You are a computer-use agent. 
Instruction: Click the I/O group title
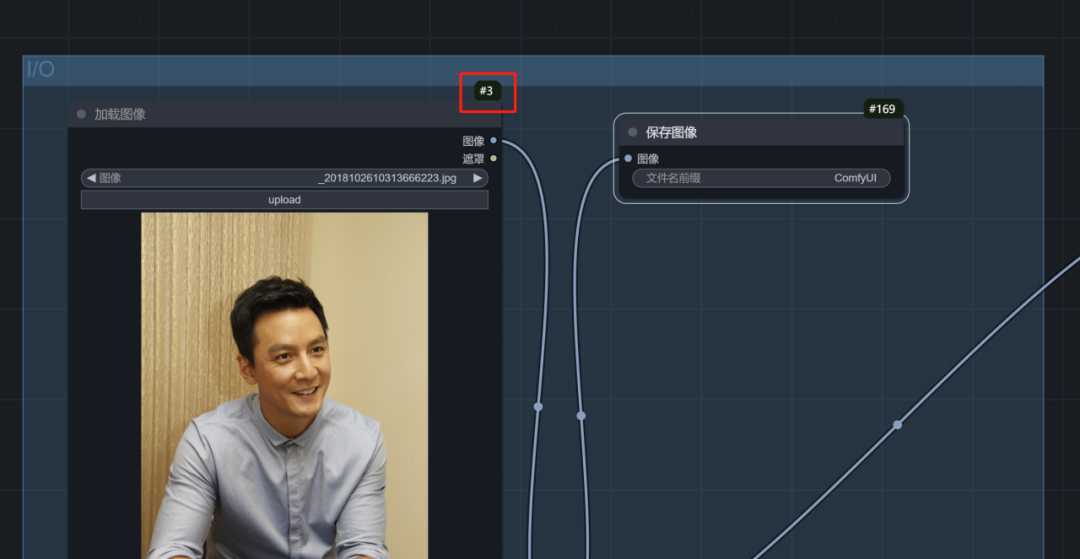(x=41, y=70)
